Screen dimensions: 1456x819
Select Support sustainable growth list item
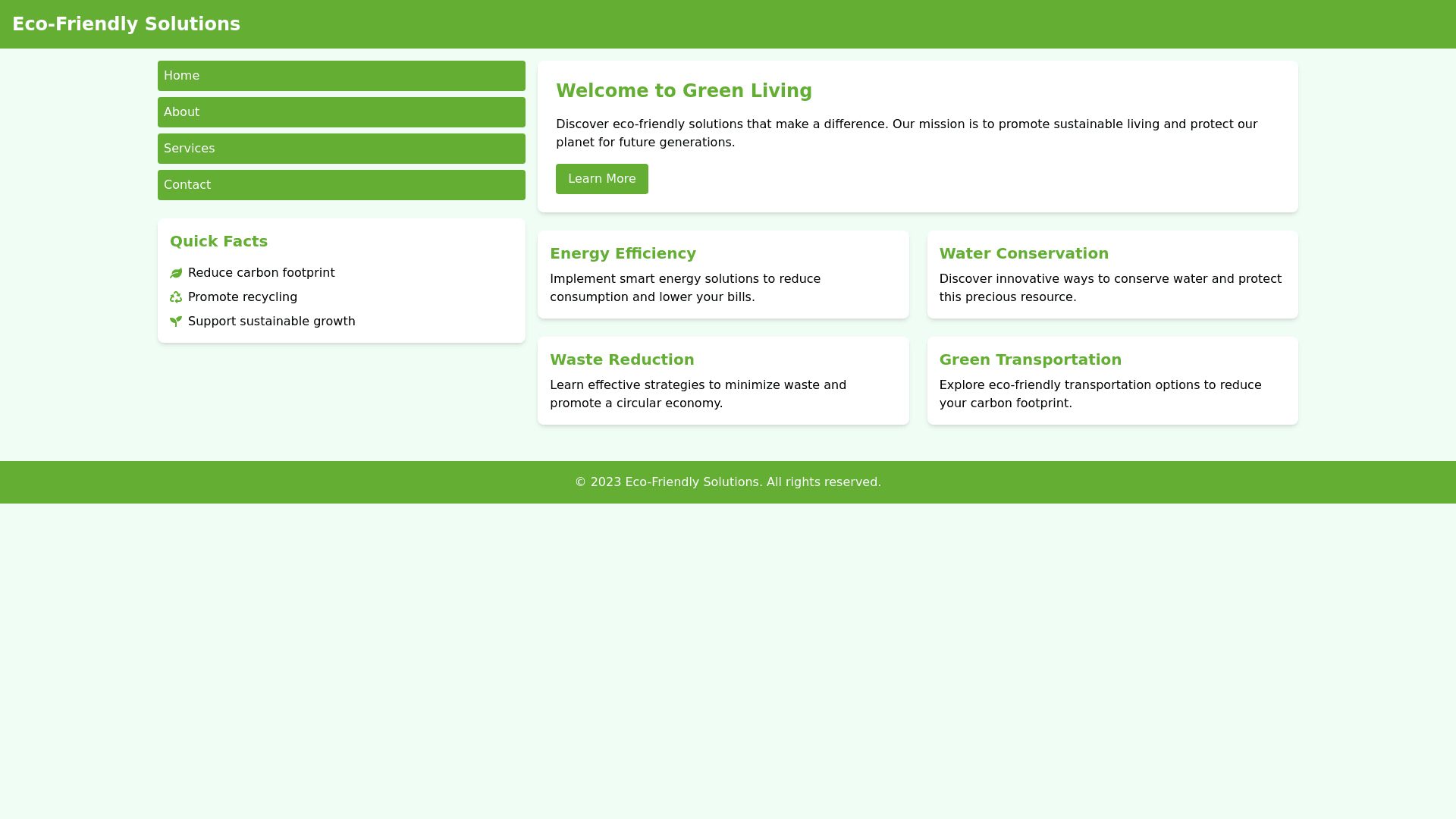[x=271, y=322]
